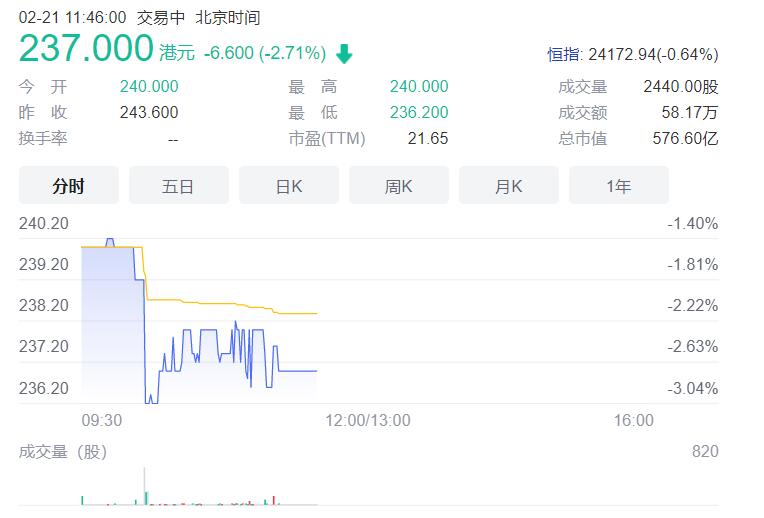Click the tallest volume bar in volume chart
This screenshot has height=518, width=764.
pyautogui.click(x=145, y=486)
